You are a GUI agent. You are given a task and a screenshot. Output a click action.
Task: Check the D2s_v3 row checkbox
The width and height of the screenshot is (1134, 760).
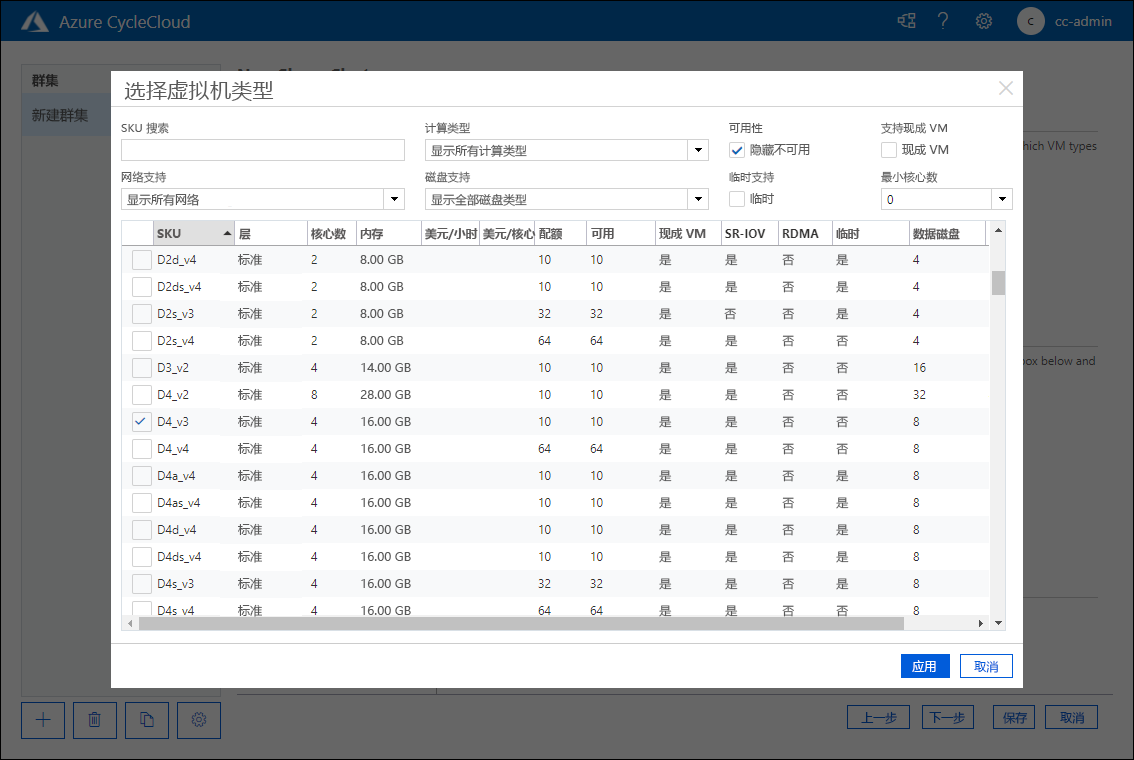(x=142, y=314)
